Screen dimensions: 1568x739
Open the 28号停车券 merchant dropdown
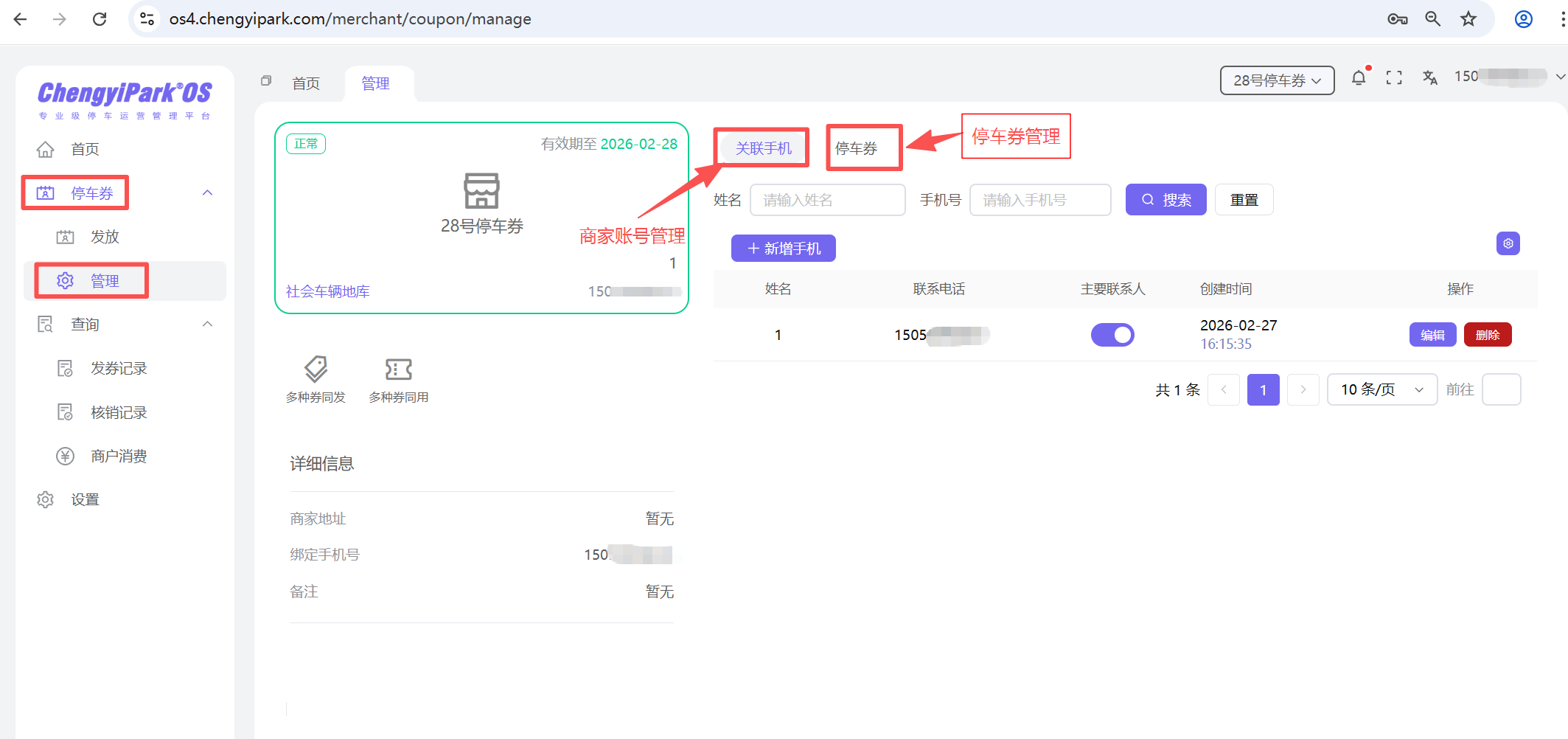click(x=1277, y=80)
